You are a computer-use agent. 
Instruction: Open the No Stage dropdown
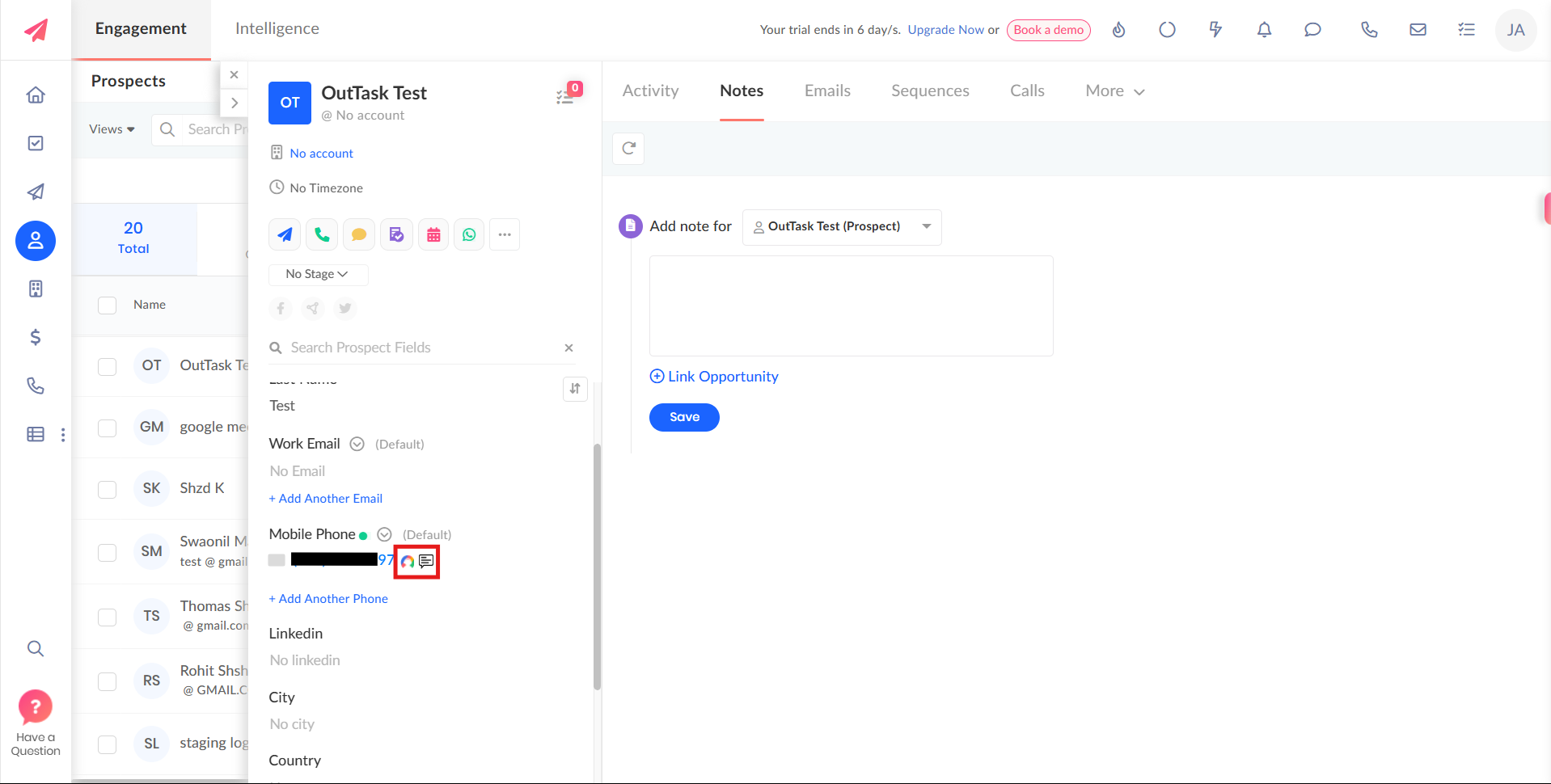318,275
